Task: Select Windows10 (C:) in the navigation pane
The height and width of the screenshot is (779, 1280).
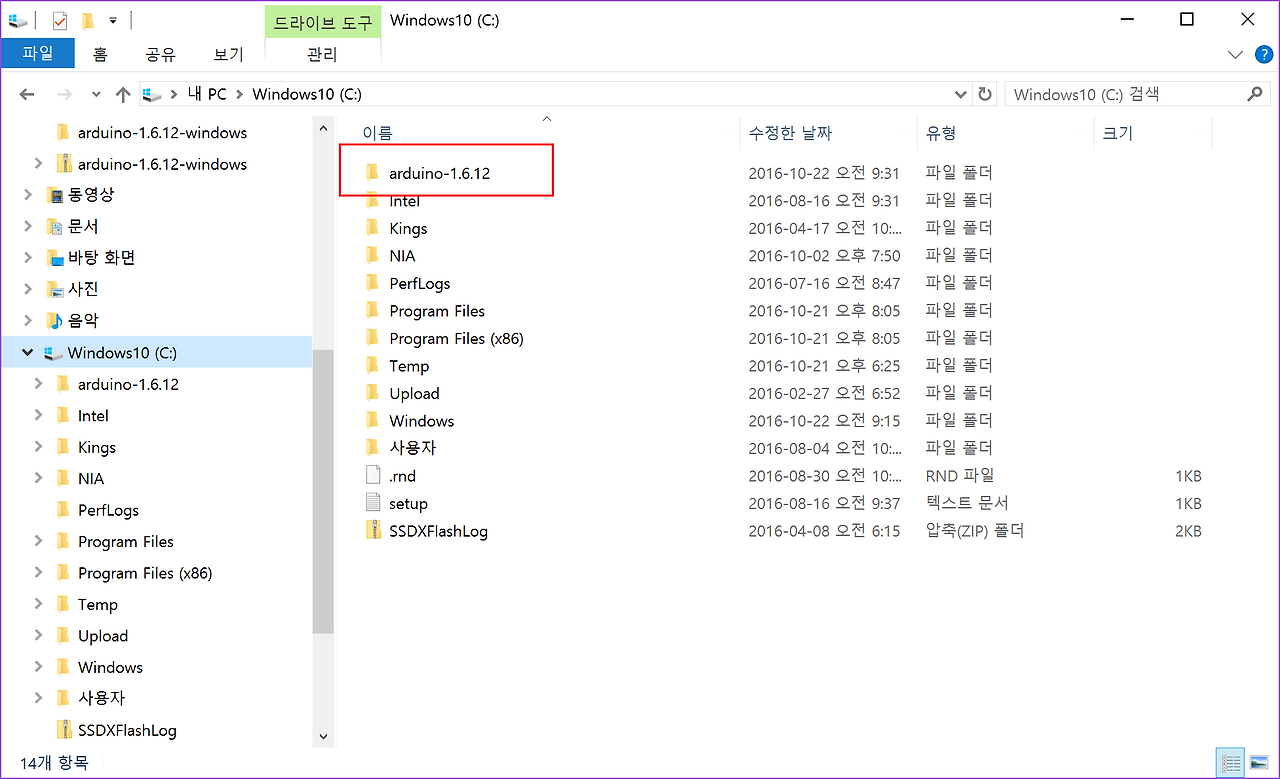Action: (122, 353)
